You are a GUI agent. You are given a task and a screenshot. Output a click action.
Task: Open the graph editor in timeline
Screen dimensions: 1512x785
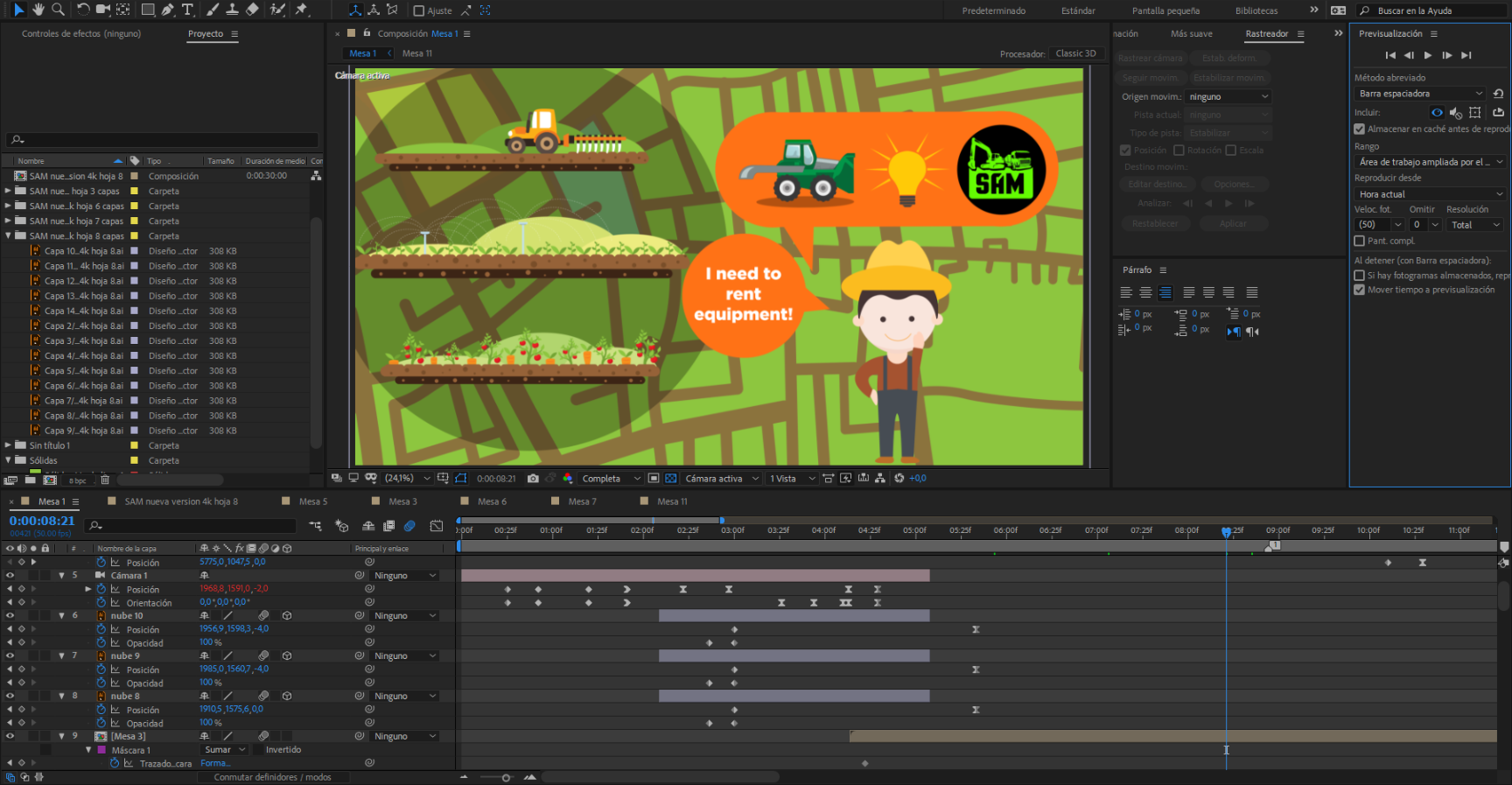pos(437,526)
